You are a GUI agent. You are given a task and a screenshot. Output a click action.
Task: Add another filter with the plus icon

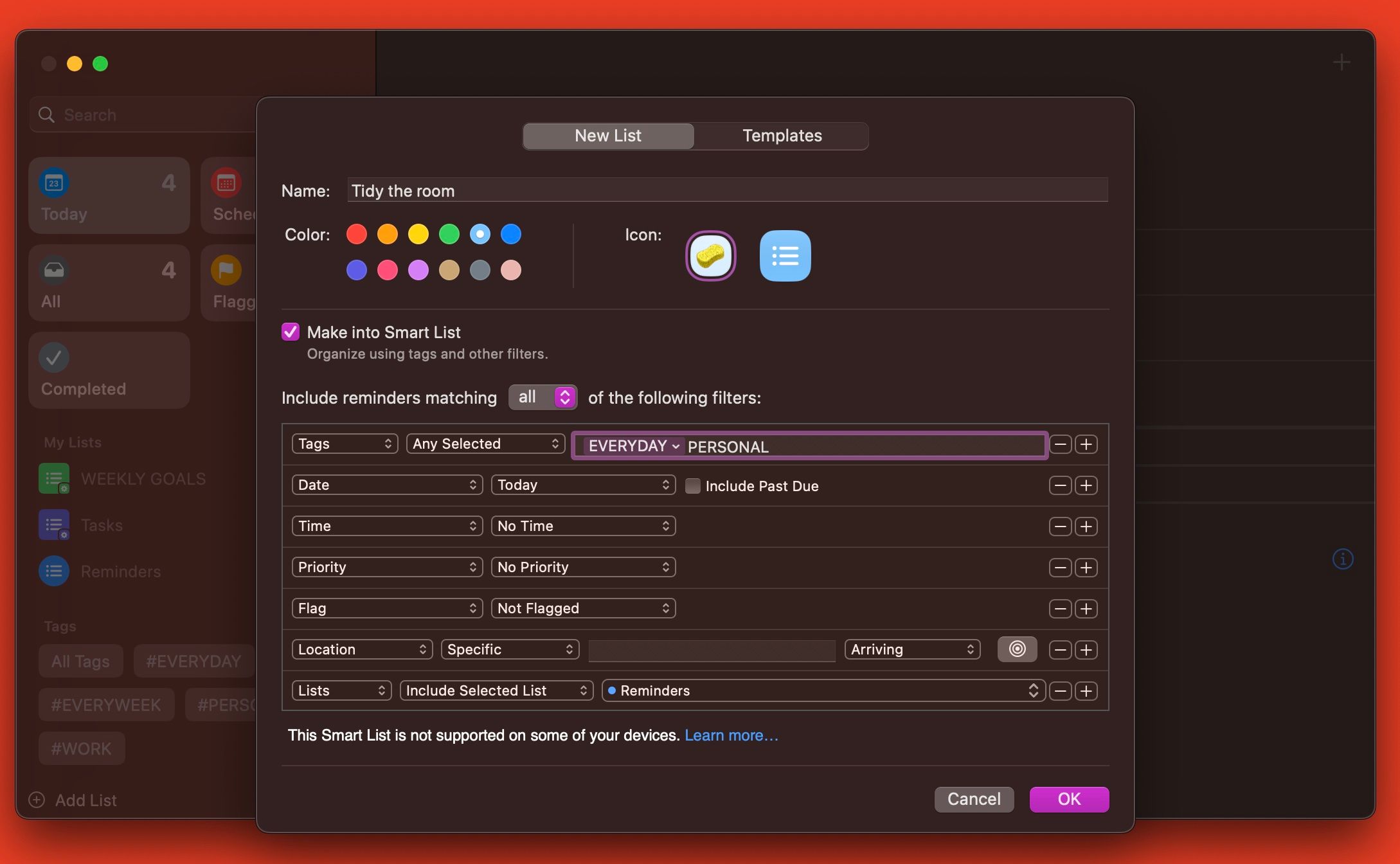(1087, 444)
